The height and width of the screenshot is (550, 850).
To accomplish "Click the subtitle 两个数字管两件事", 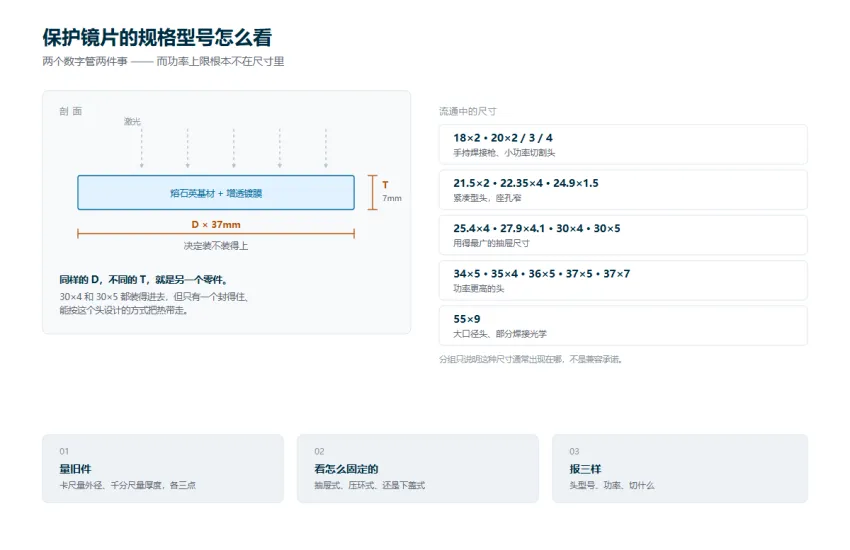I will pos(85,62).
